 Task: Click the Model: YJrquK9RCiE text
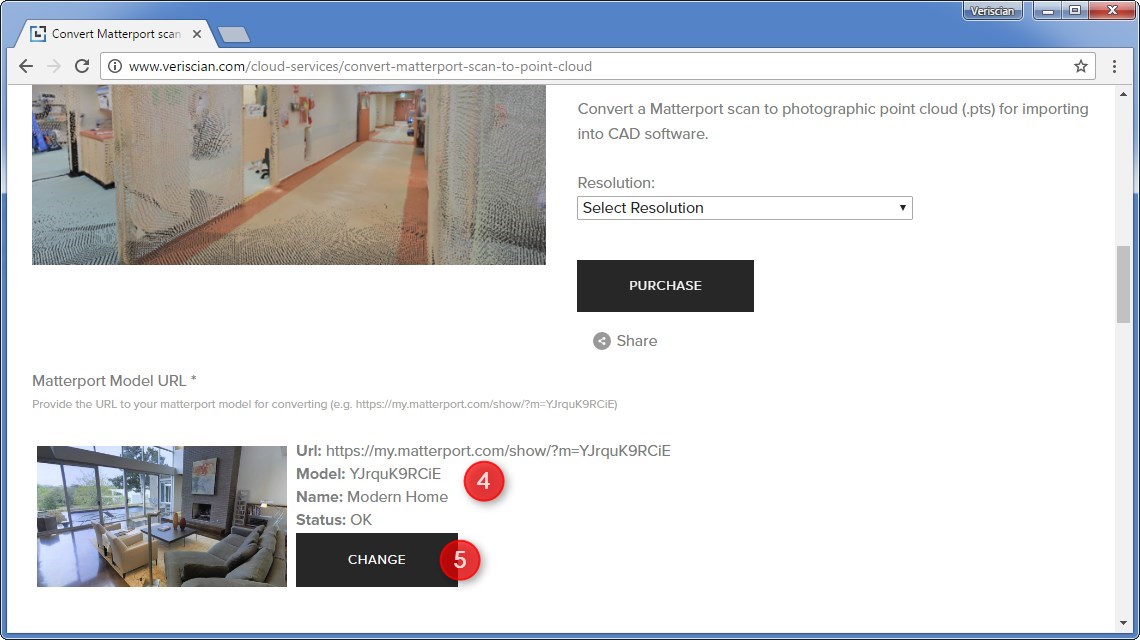pos(368,474)
